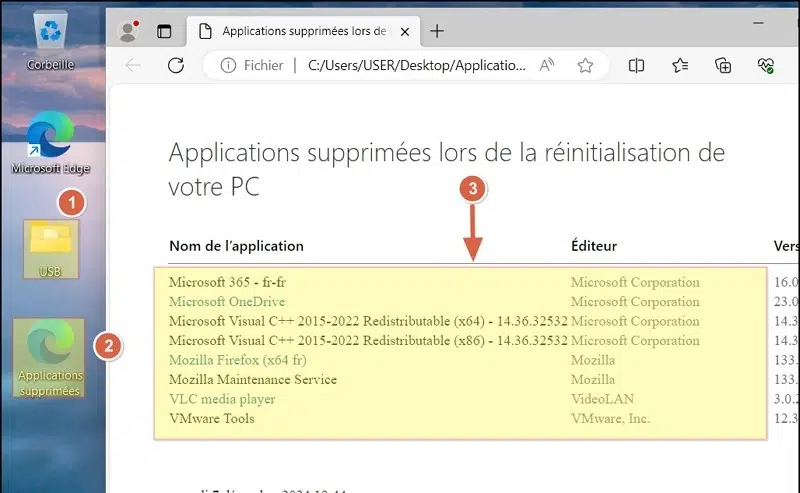The width and height of the screenshot is (800, 493).
Task: Refresh the page
Action: tap(176, 65)
